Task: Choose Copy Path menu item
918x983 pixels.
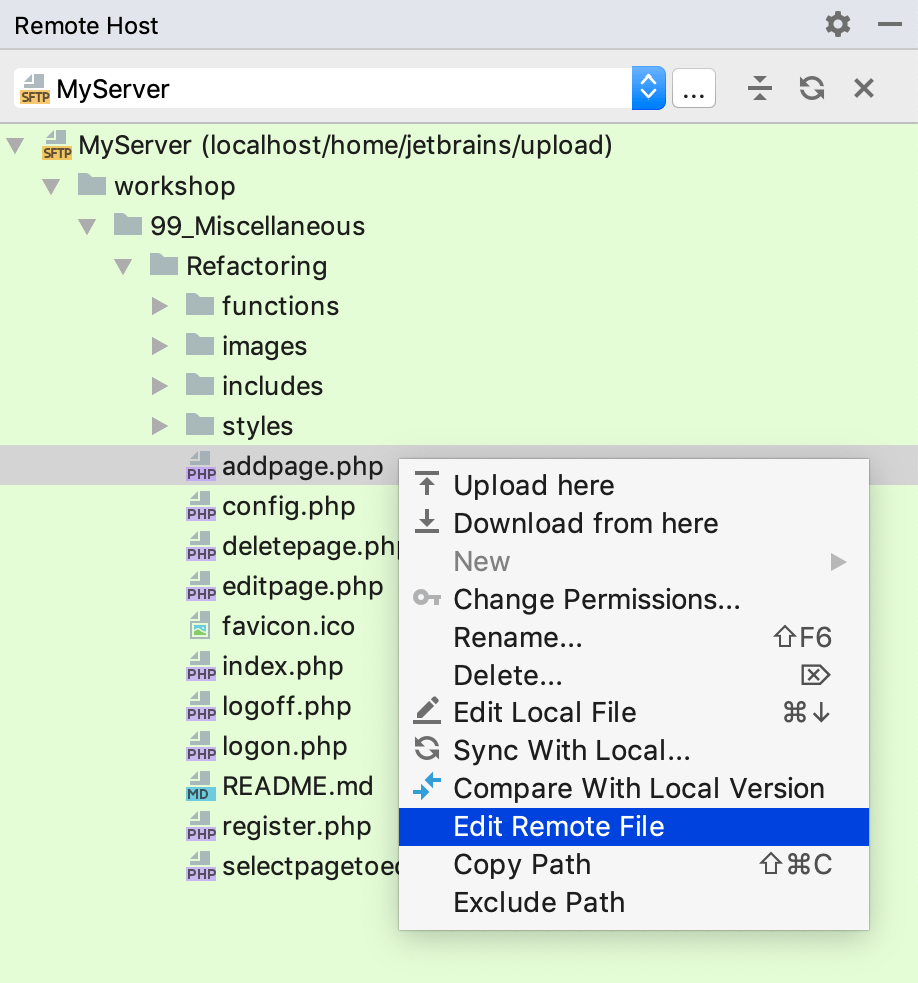Action: (x=634, y=865)
